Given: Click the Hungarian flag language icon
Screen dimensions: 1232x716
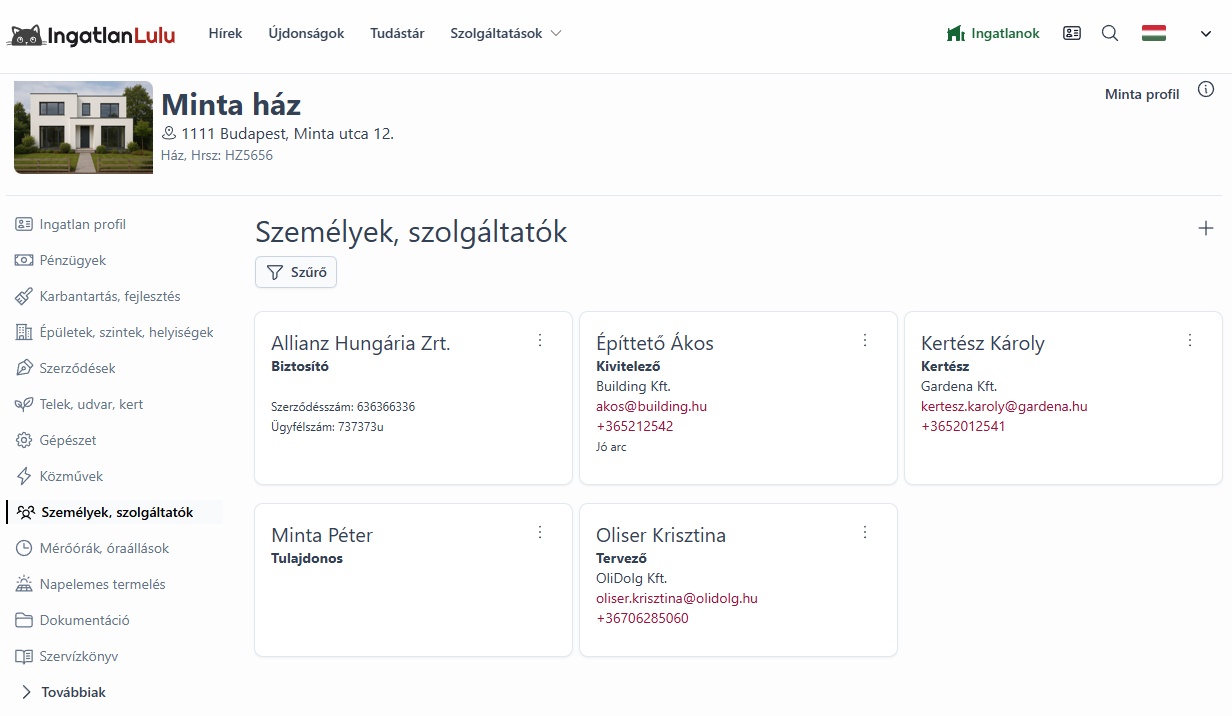Looking at the screenshot, I should [1154, 33].
